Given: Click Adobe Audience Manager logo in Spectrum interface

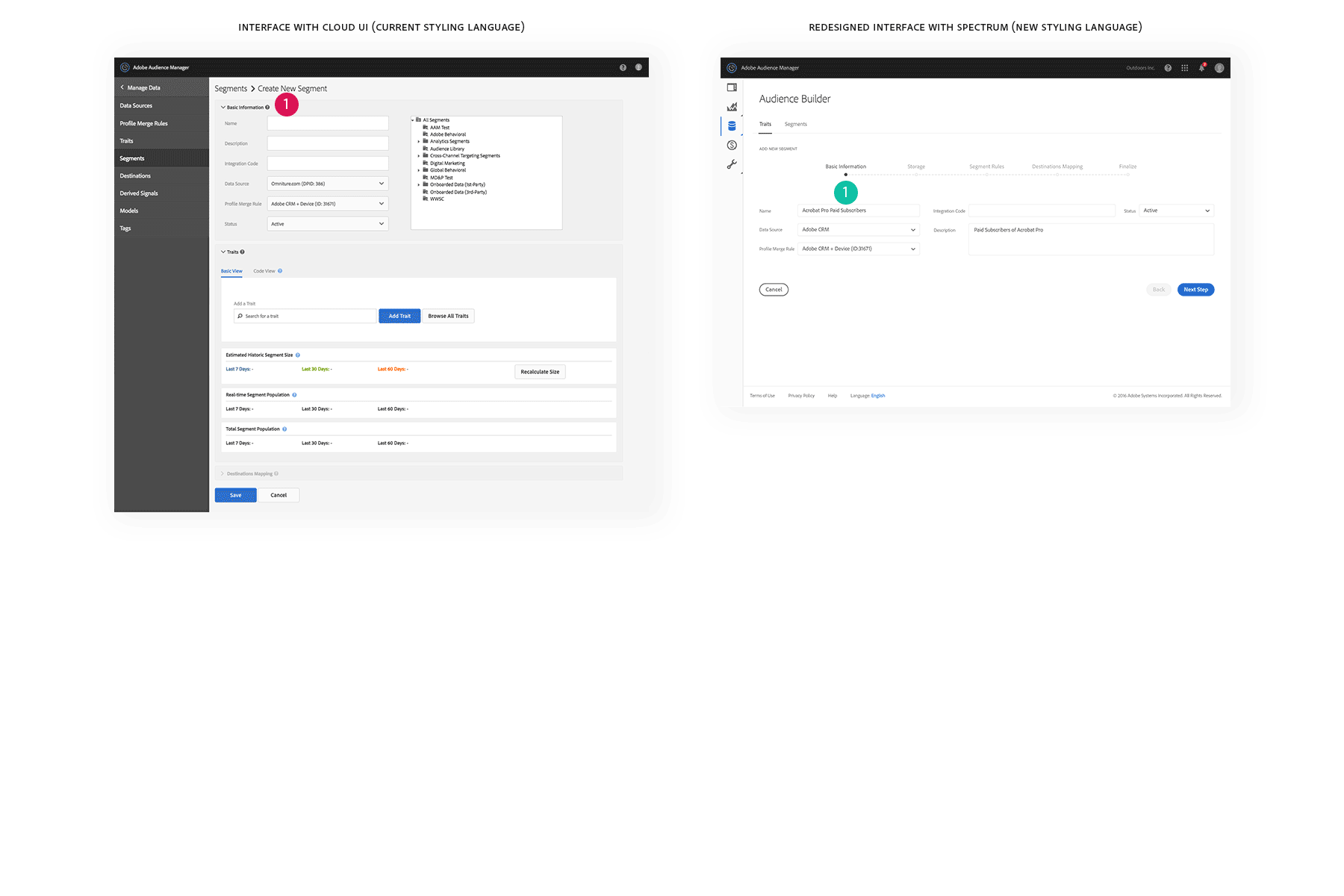Looking at the screenshot, I should click(x=732, y=68).
